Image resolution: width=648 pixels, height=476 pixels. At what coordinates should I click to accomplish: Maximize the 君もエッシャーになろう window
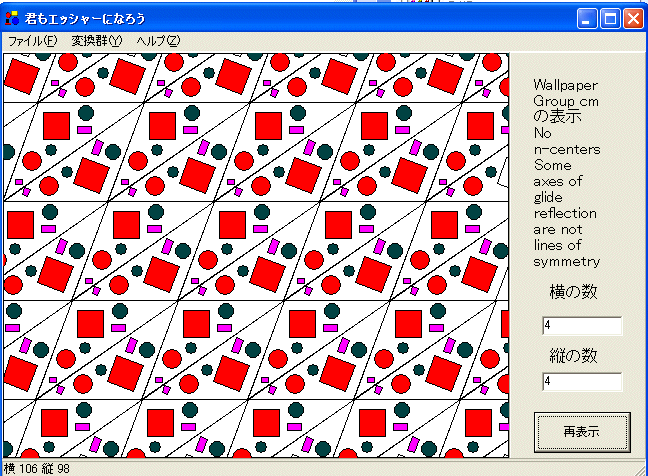610,19
